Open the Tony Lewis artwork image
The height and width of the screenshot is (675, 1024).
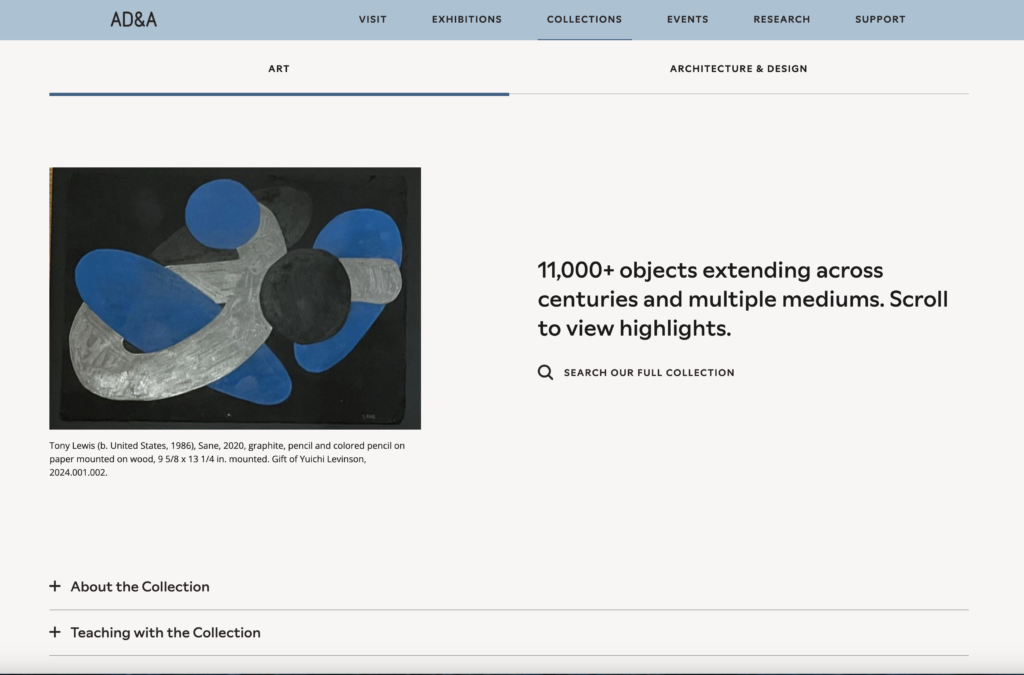(x=235, y=298)
